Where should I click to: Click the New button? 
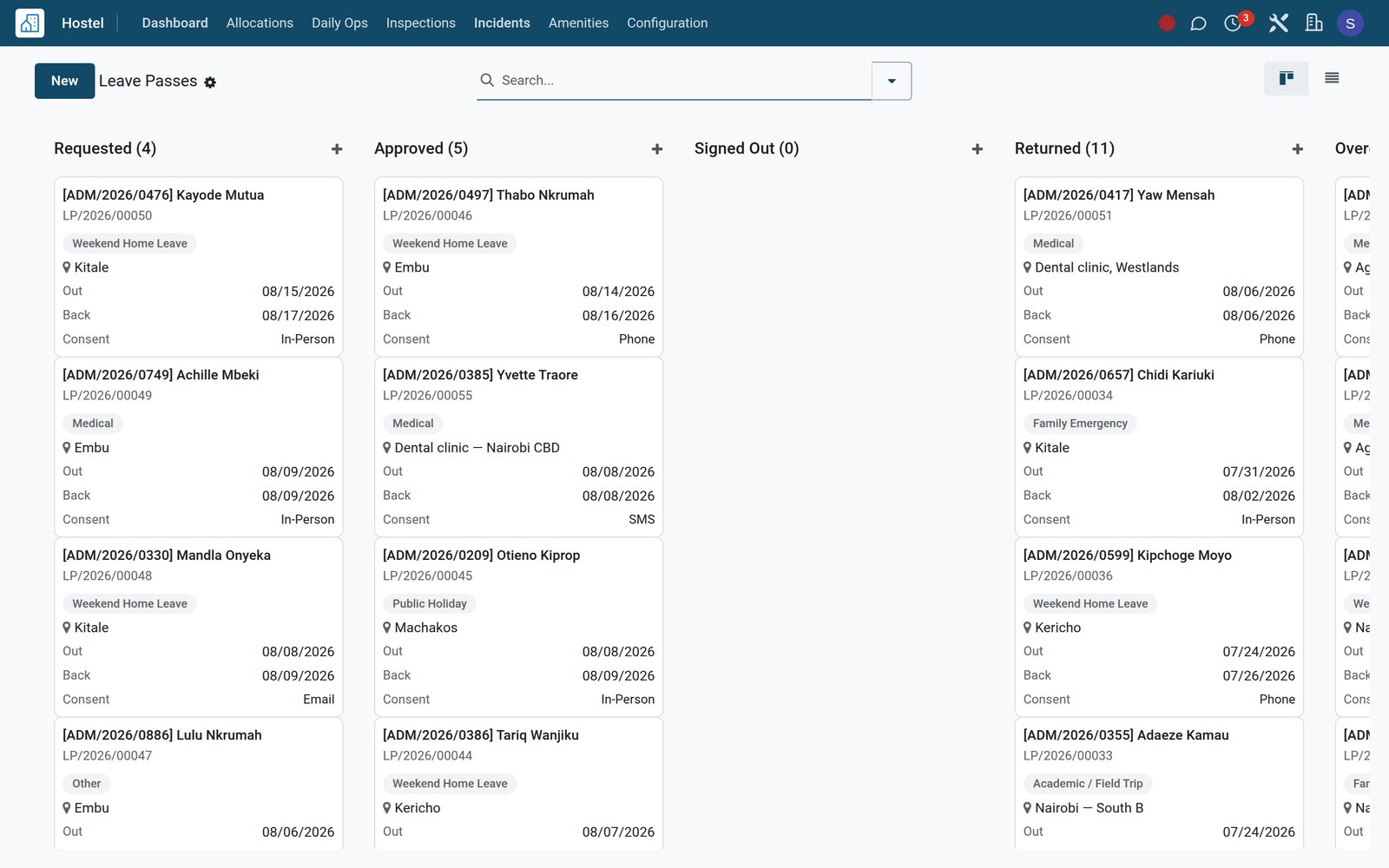64,81
